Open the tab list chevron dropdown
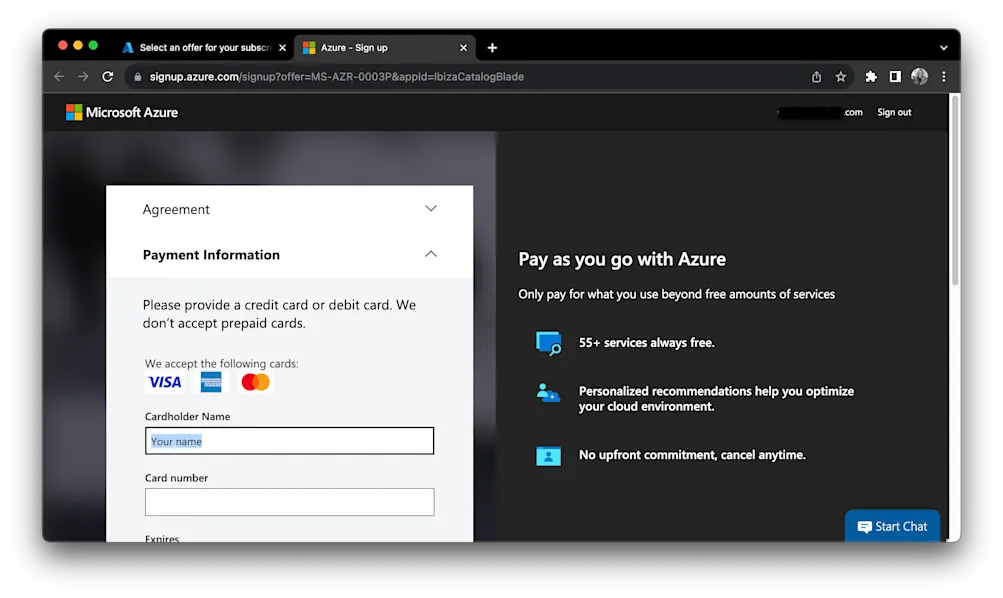1003x598 pixels. (943, 47)
